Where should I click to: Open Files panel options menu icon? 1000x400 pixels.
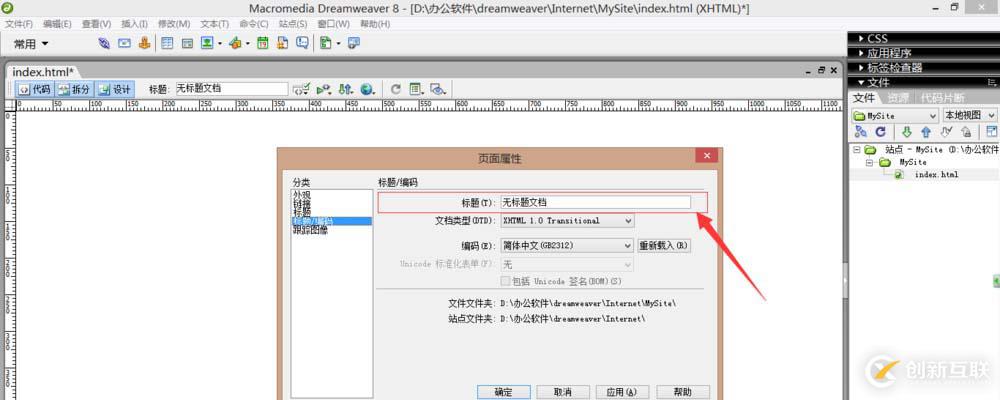coord(992,82)
